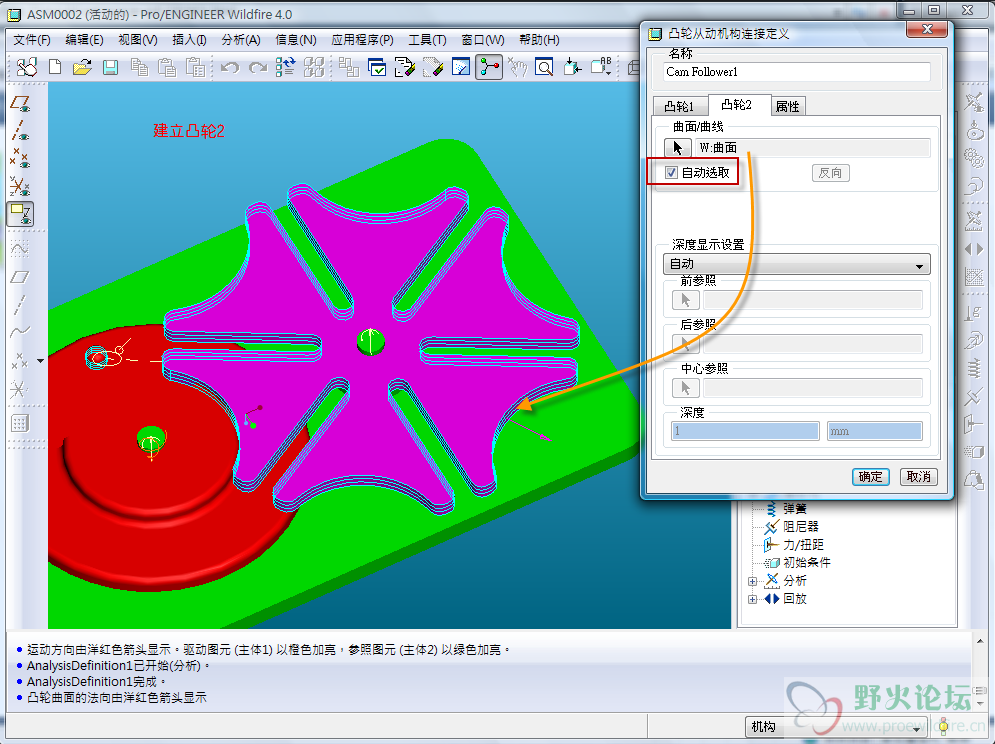Screen dimensions: 995x744
Task: Toggle coordinate system display
Action: (20, 185)
